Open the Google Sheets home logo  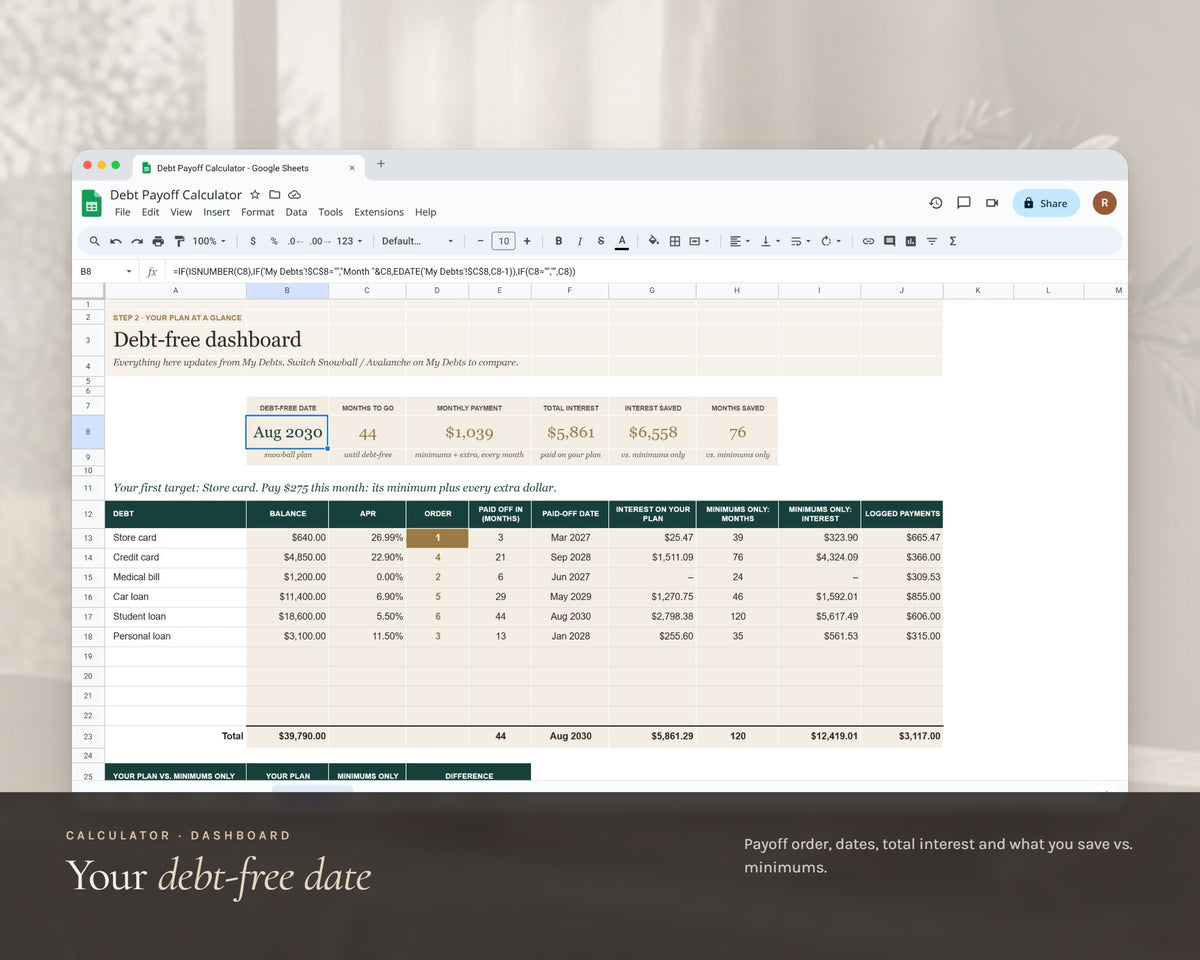[92, 203]
